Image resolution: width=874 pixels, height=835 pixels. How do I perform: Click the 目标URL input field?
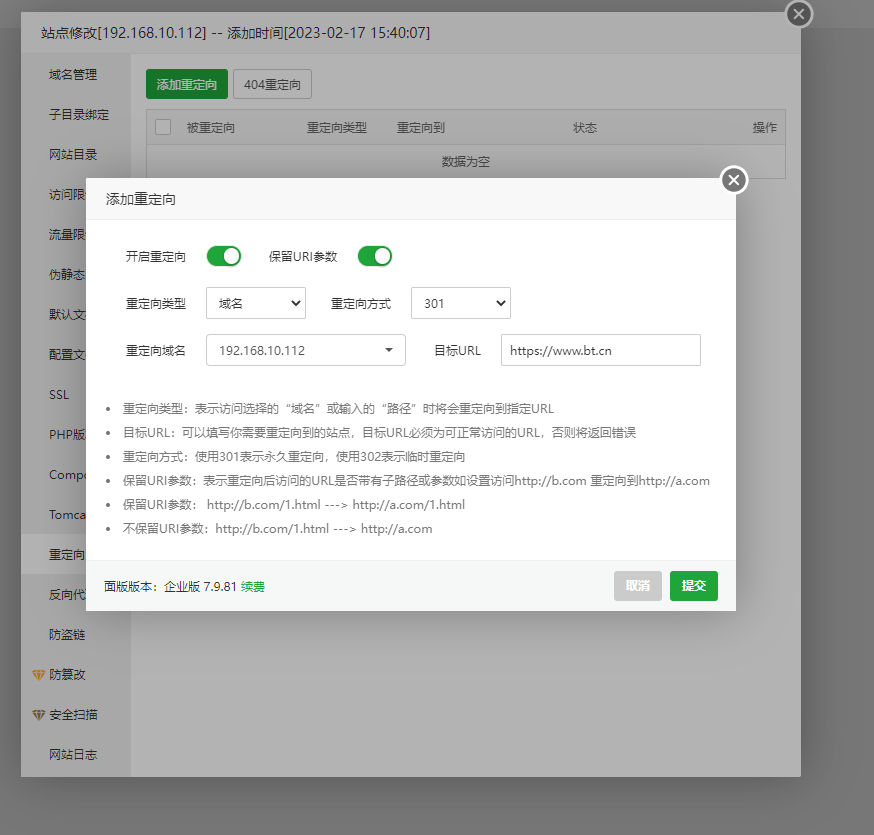tap(600, 350)
